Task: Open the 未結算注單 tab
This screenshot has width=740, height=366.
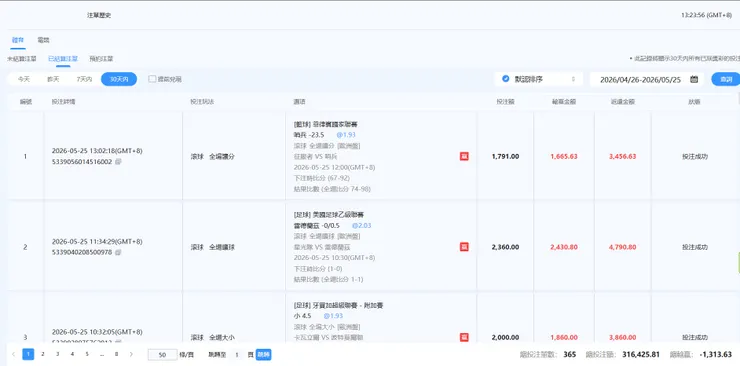Action: 22,59
